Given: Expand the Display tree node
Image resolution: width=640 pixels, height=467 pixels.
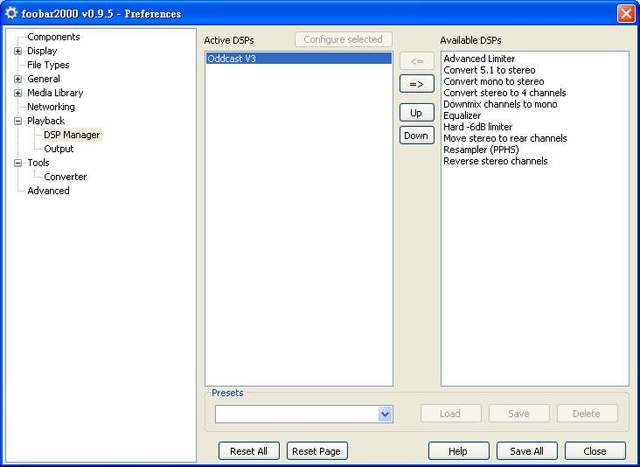Looking at the screenshot, I should coord(18,51).
